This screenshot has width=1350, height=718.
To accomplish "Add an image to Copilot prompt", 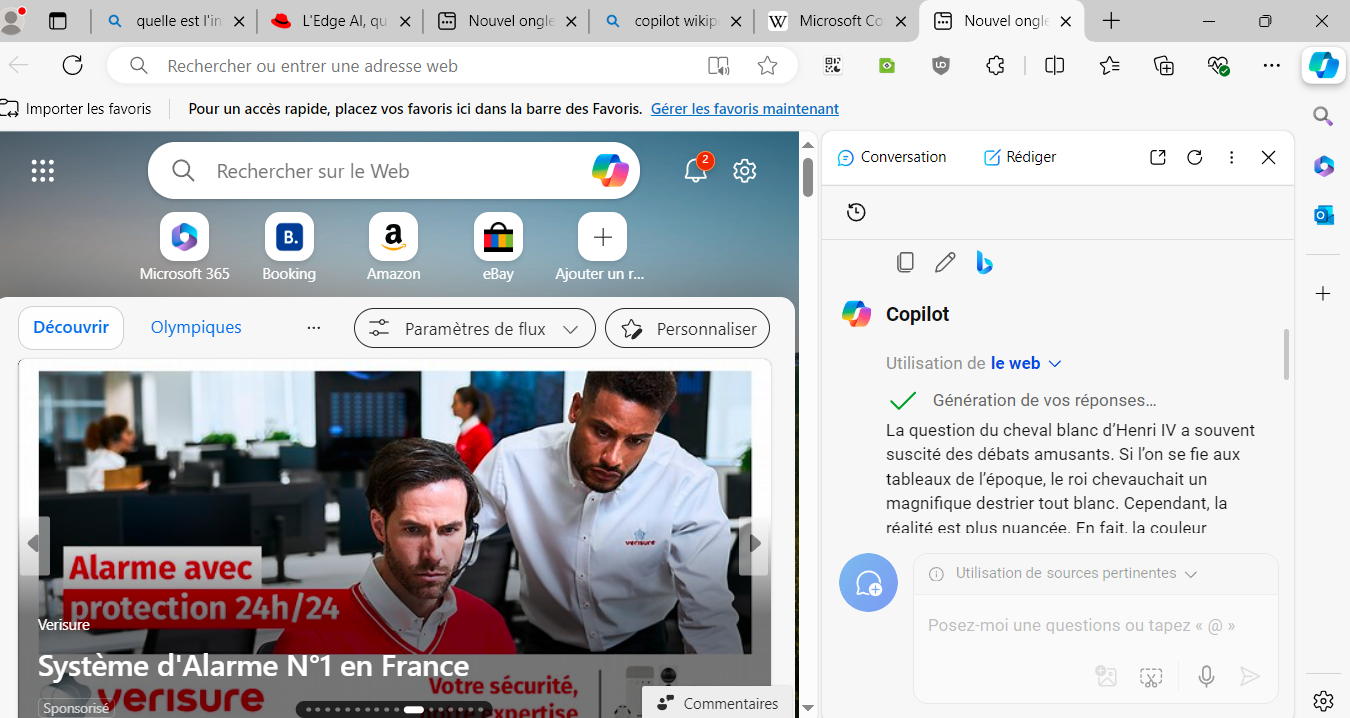I will (x=1106, y=677).
